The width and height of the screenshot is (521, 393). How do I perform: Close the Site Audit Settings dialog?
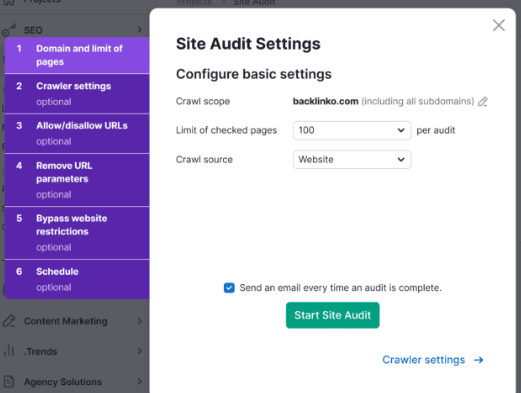499,25
